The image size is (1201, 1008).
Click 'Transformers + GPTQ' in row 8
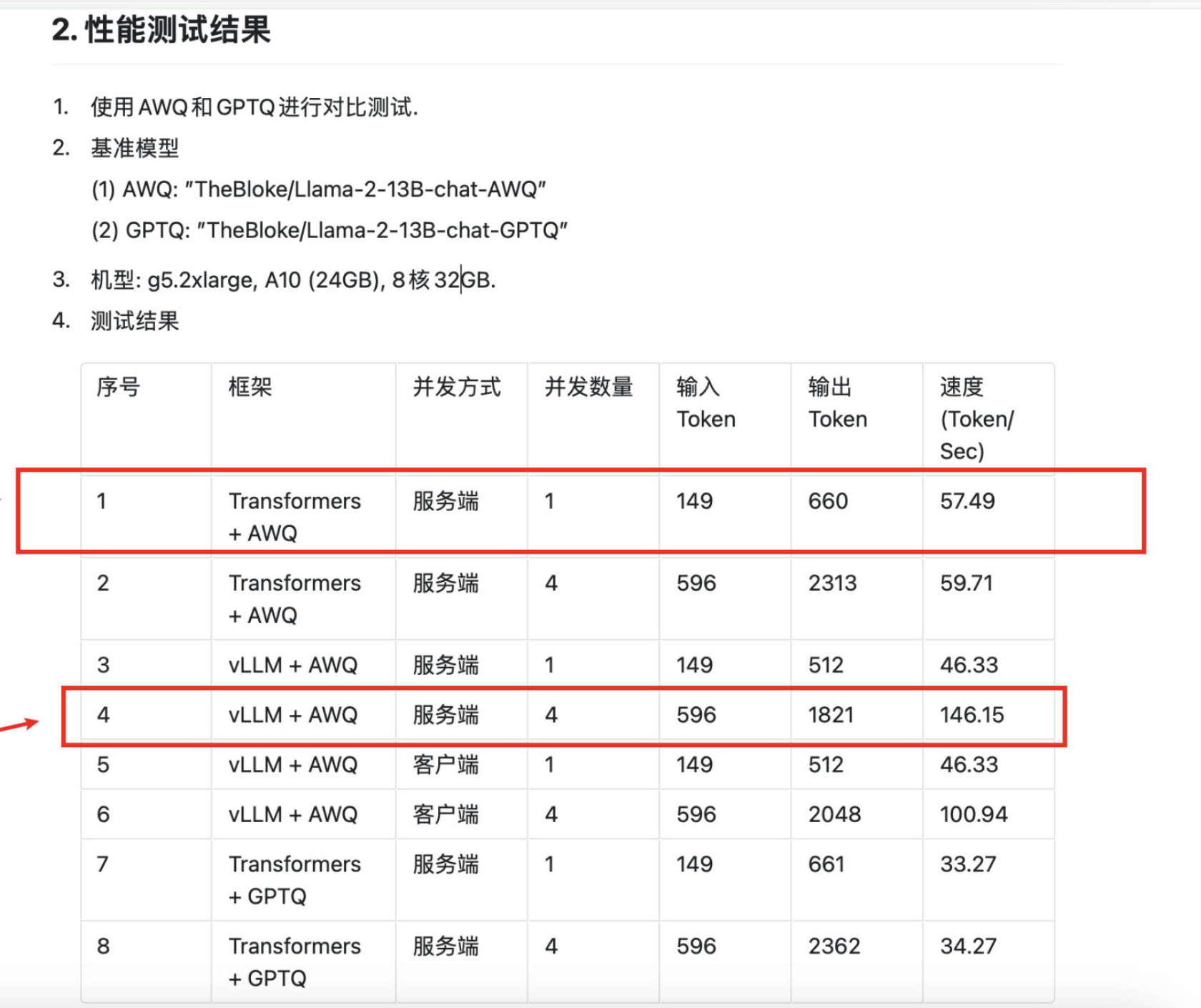295,962
